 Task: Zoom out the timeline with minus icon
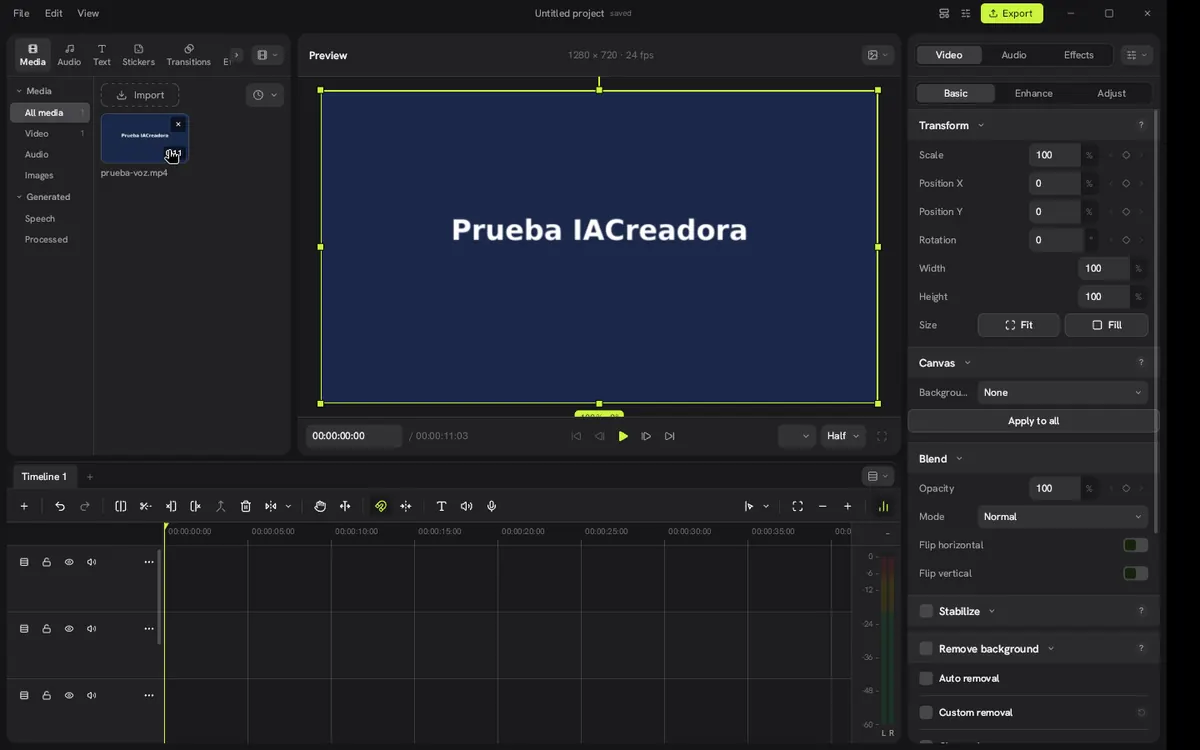823,506
